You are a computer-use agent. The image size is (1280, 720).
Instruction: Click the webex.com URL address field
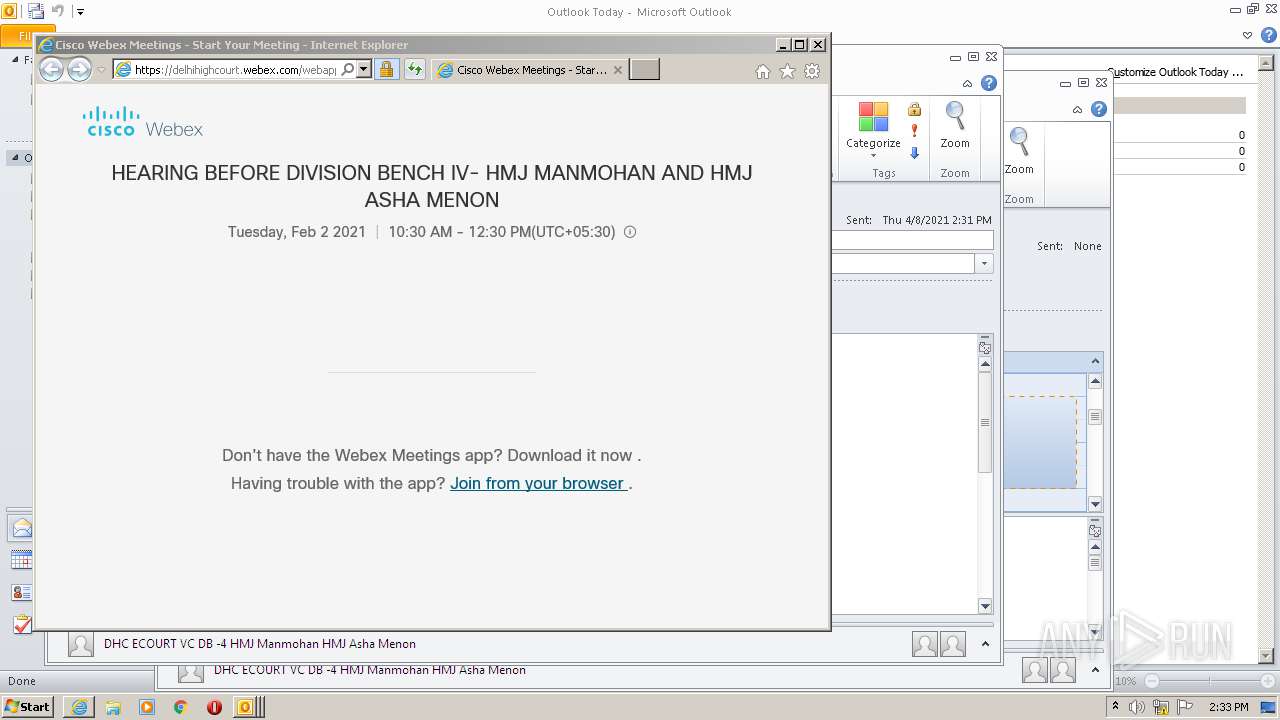tap(235, 70)
